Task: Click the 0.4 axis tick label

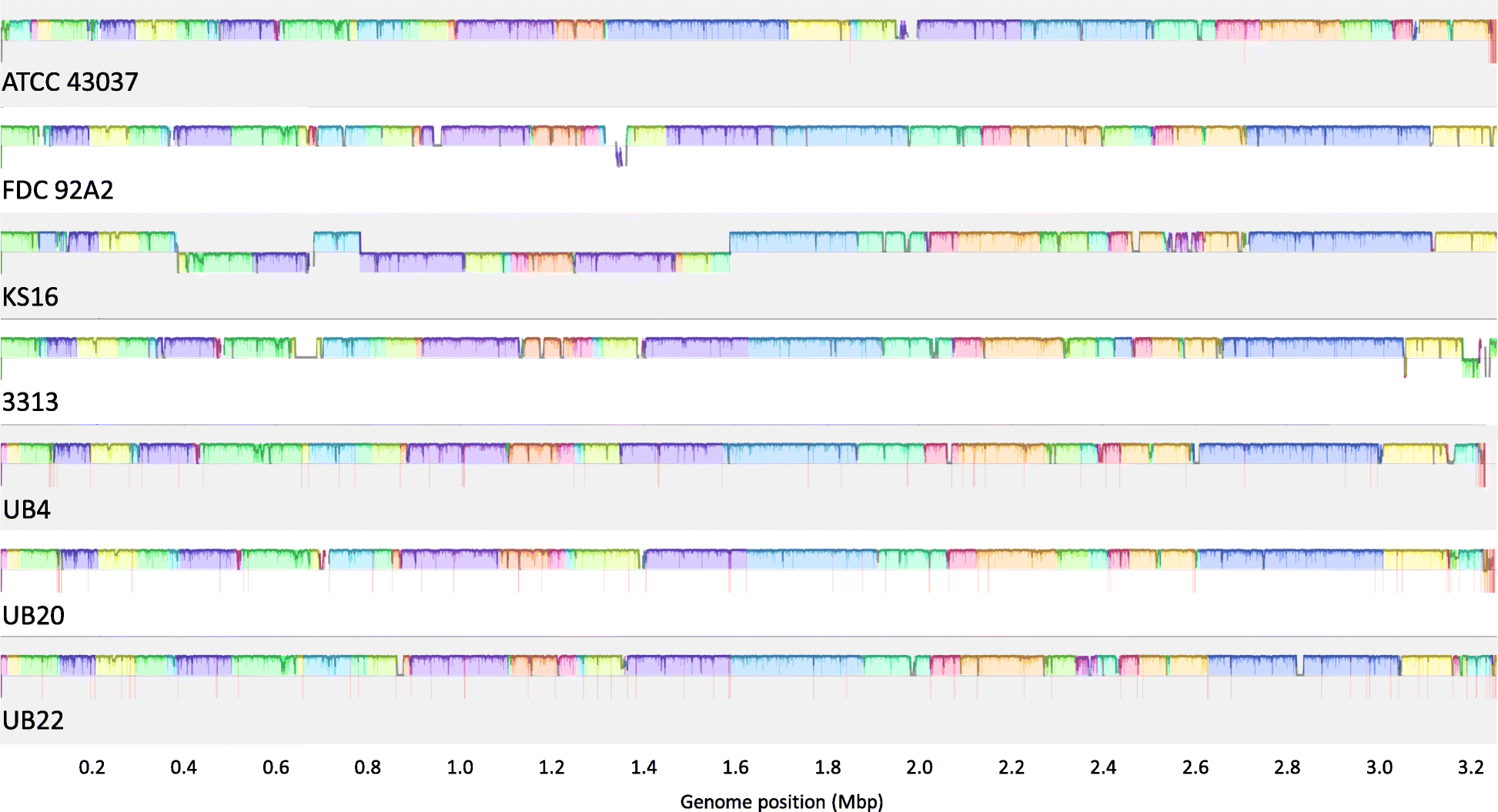Action: (x=183, y=767)
